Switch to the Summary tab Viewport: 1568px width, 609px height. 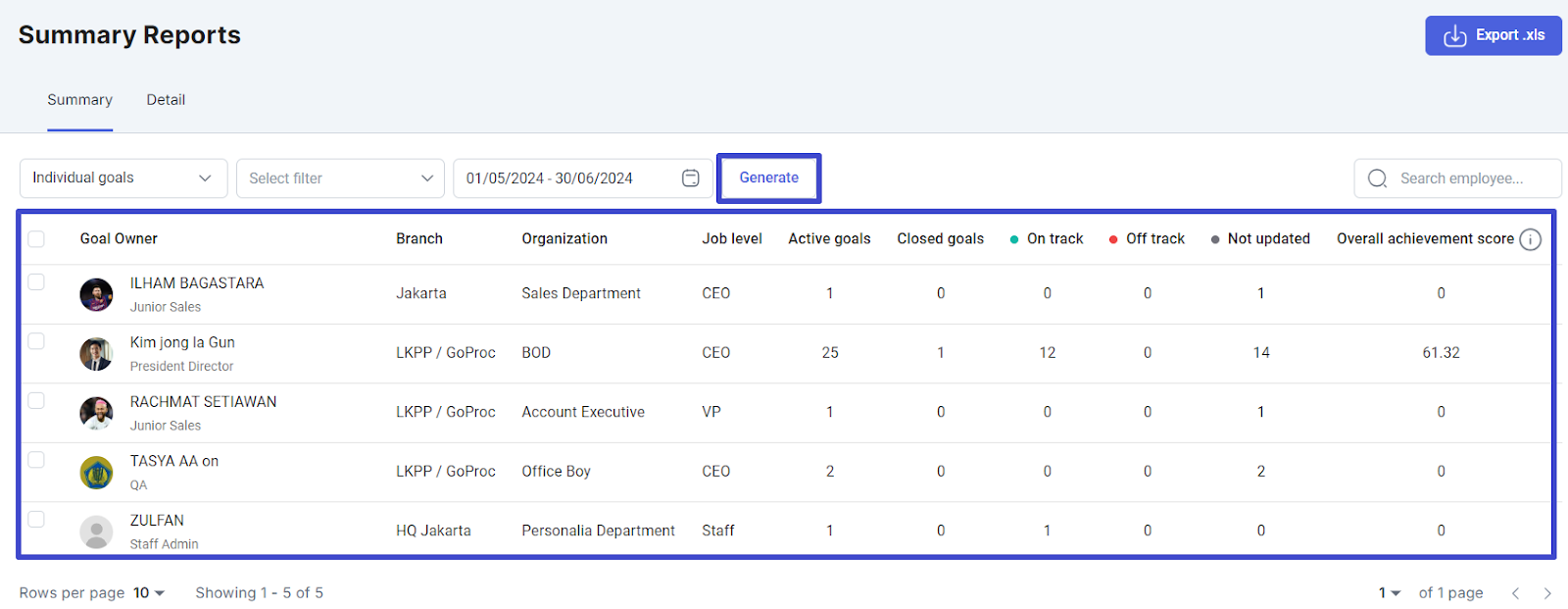click(79, 100)
